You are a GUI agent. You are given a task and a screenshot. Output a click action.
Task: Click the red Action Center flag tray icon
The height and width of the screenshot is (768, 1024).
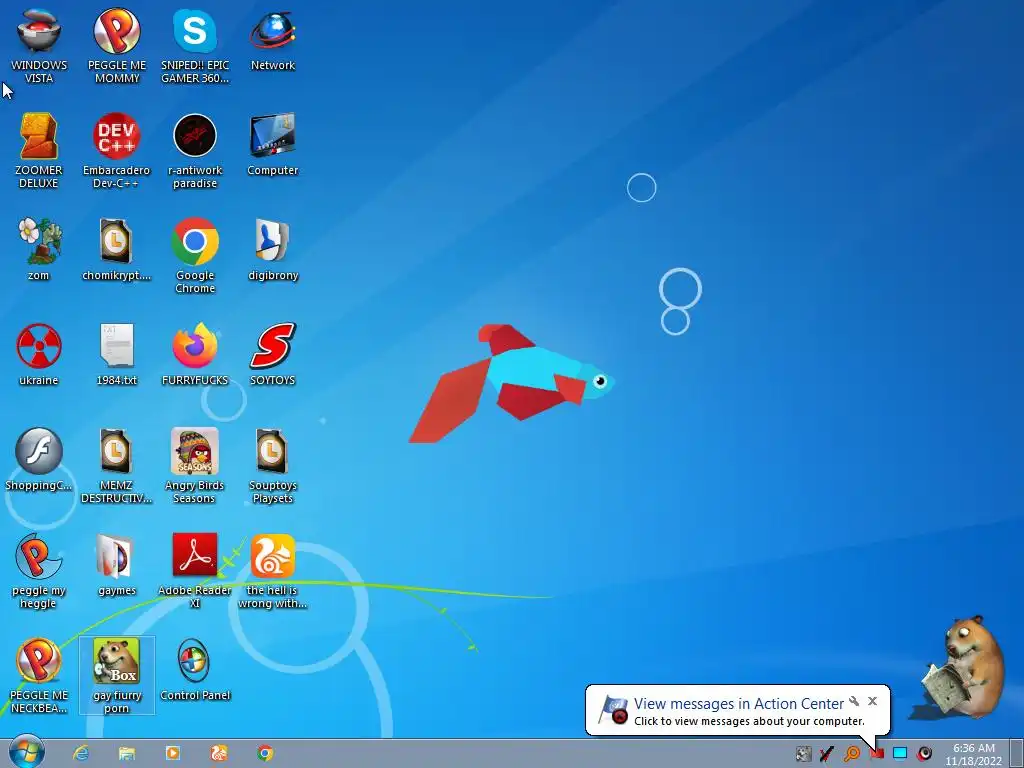876,754
